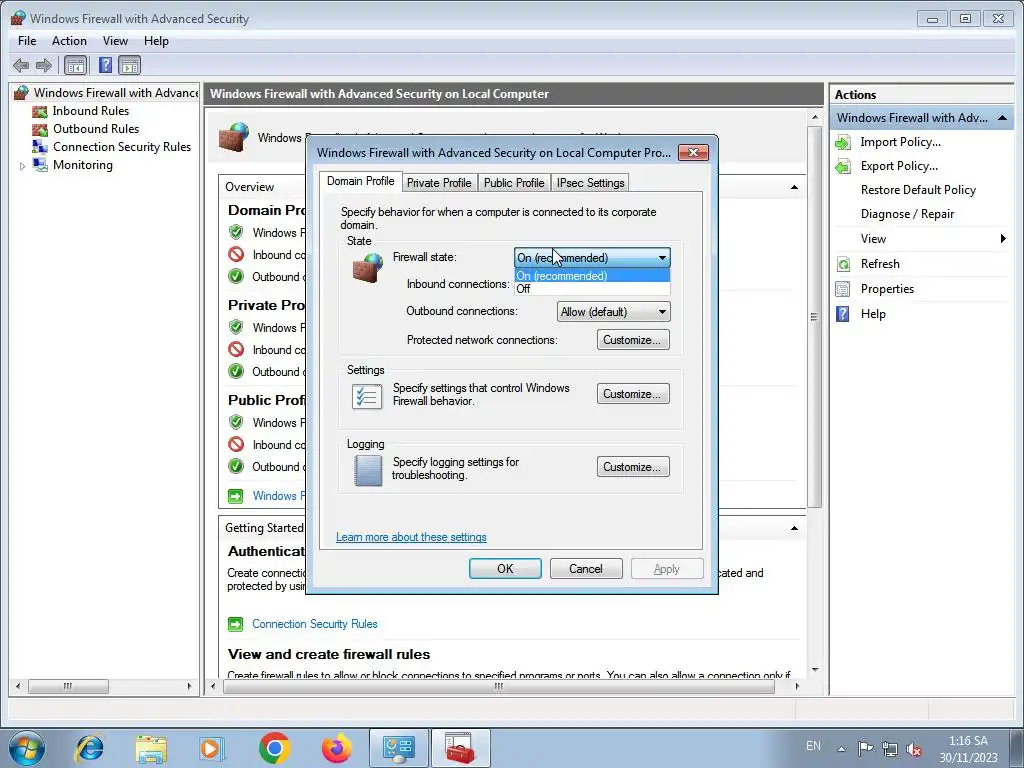Click the Forward arrow toolbar icon
Viewport: 1024px width, 768px height.
(44, 65)
